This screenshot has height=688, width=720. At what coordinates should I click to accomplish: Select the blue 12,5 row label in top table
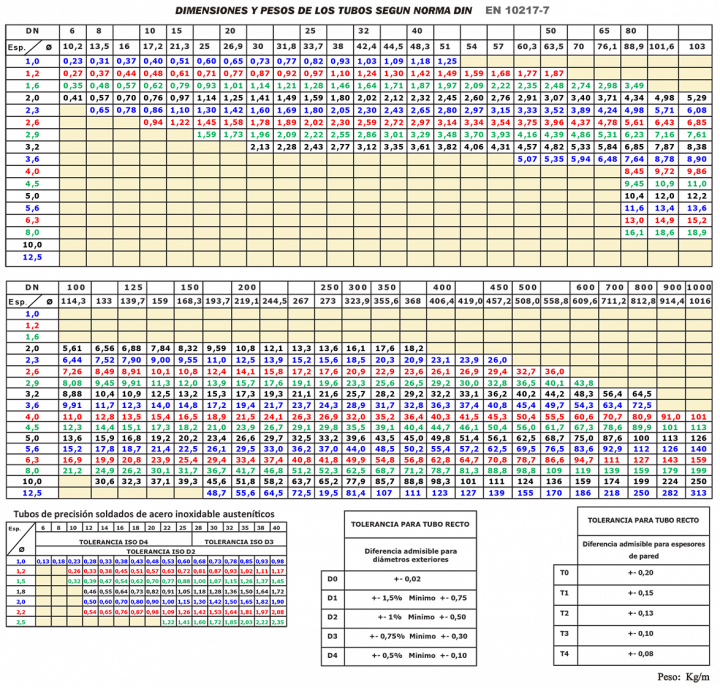[32, 257]
